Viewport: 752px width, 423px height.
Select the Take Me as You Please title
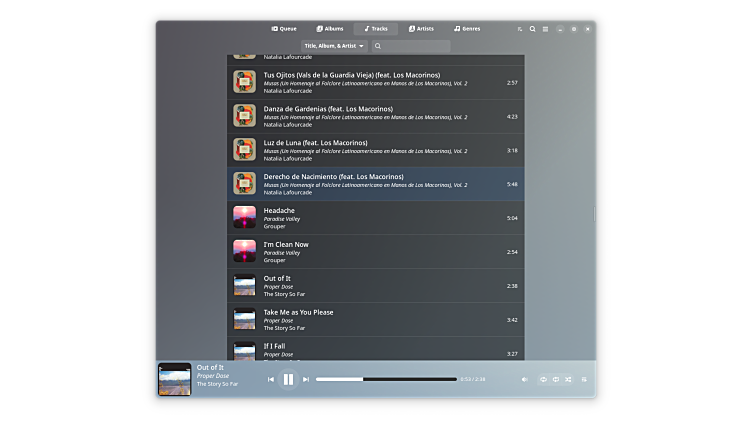(298, 312)
